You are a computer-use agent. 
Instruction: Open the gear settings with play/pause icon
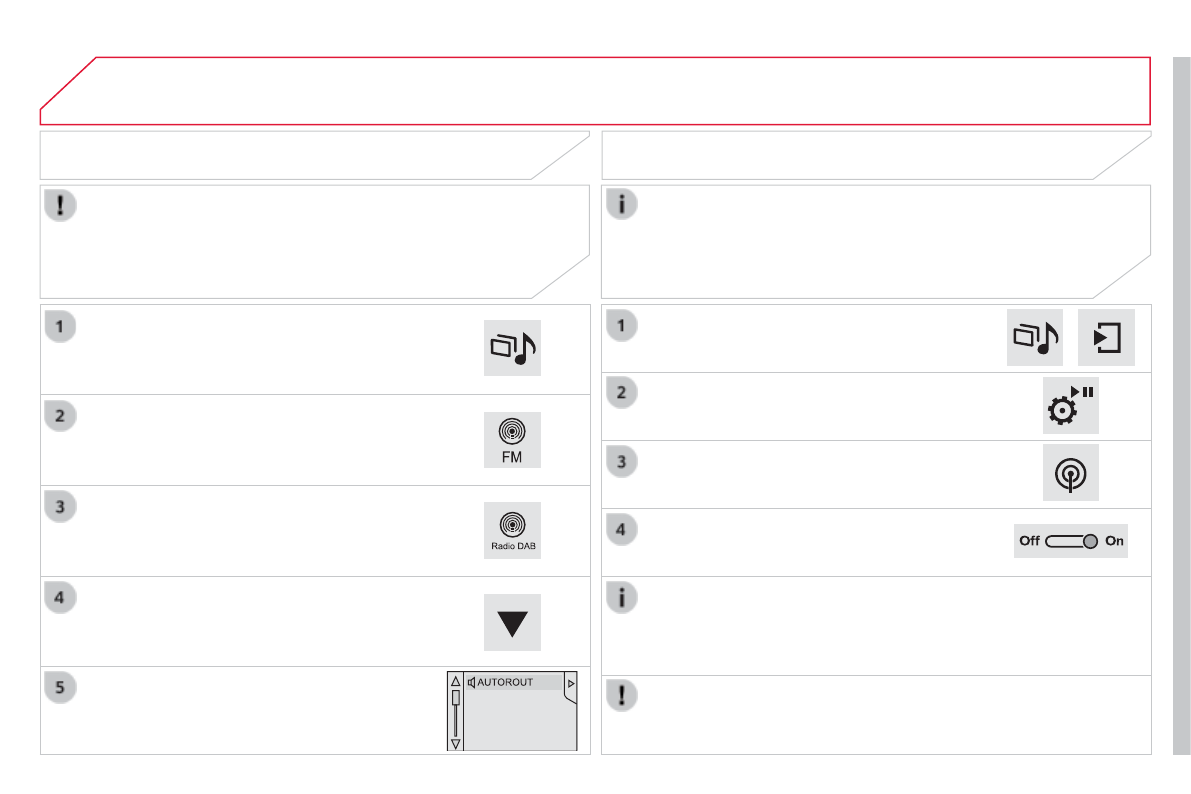click(1071, 405)
